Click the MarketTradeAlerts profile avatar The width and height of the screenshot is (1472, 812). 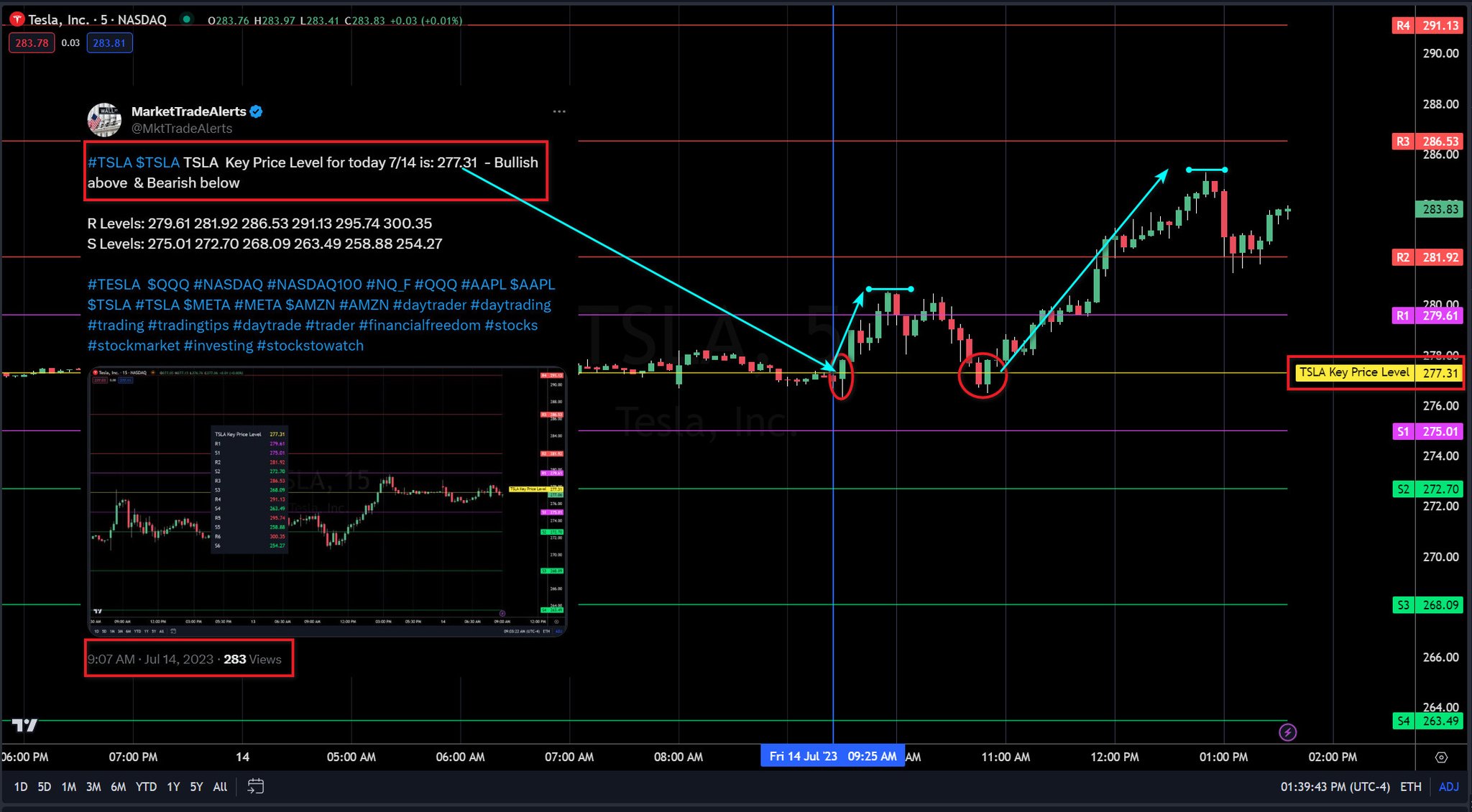pyautogui.click(x=104, y=119)
